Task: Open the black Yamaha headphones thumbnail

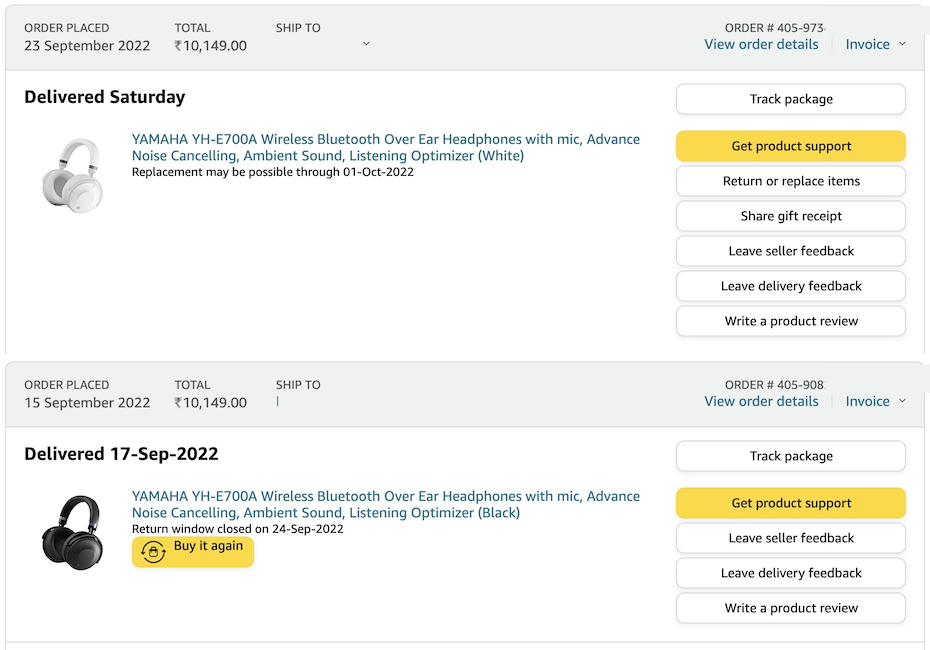Action: point(72,530)
